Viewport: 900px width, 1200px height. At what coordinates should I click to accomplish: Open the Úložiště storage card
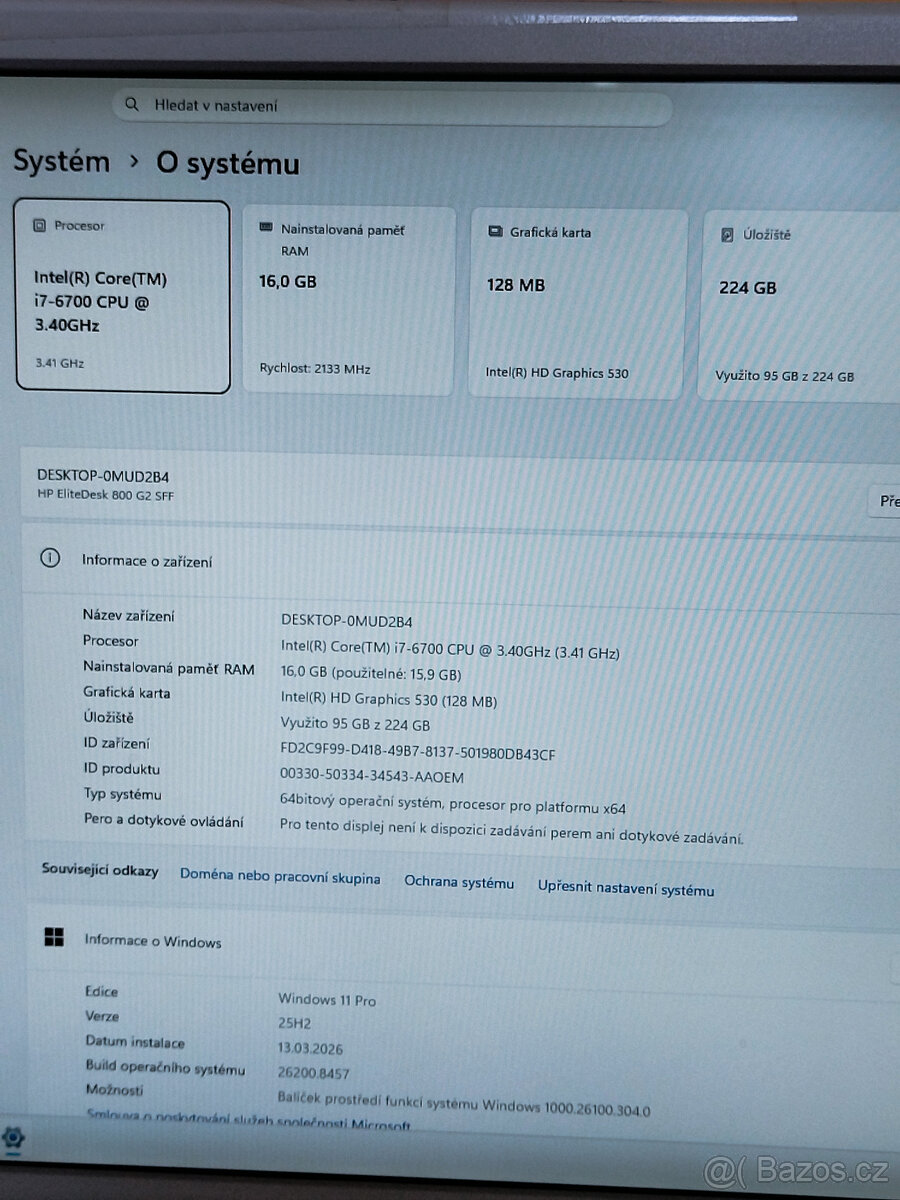click(x=798, y=305)
